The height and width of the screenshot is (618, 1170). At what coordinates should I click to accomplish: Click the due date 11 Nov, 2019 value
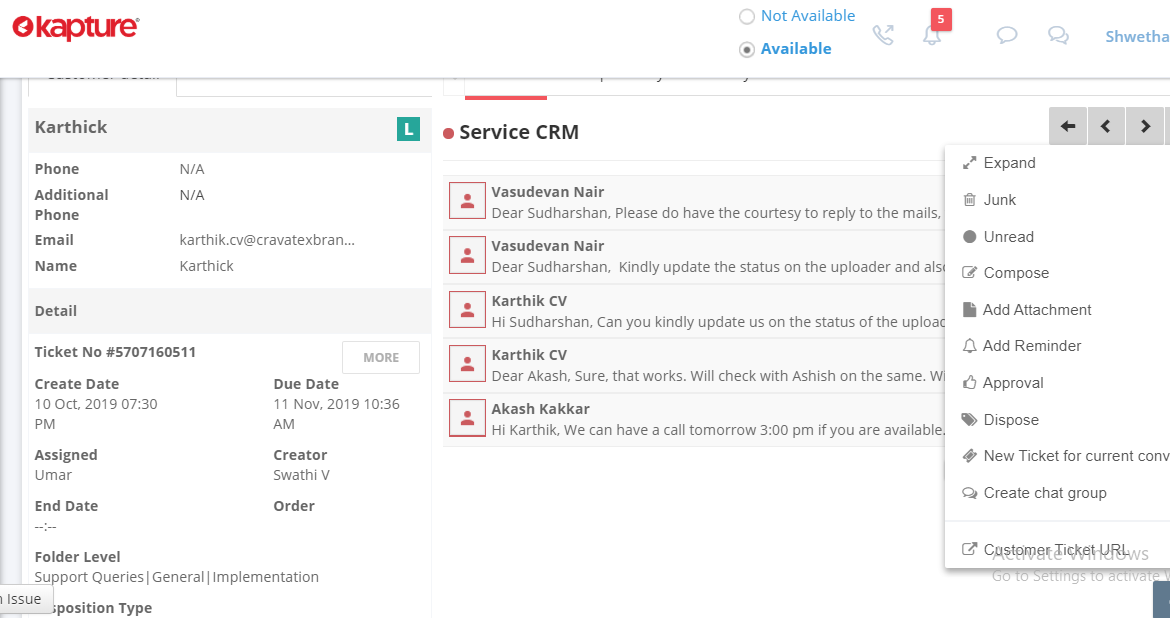click(337, 414)
